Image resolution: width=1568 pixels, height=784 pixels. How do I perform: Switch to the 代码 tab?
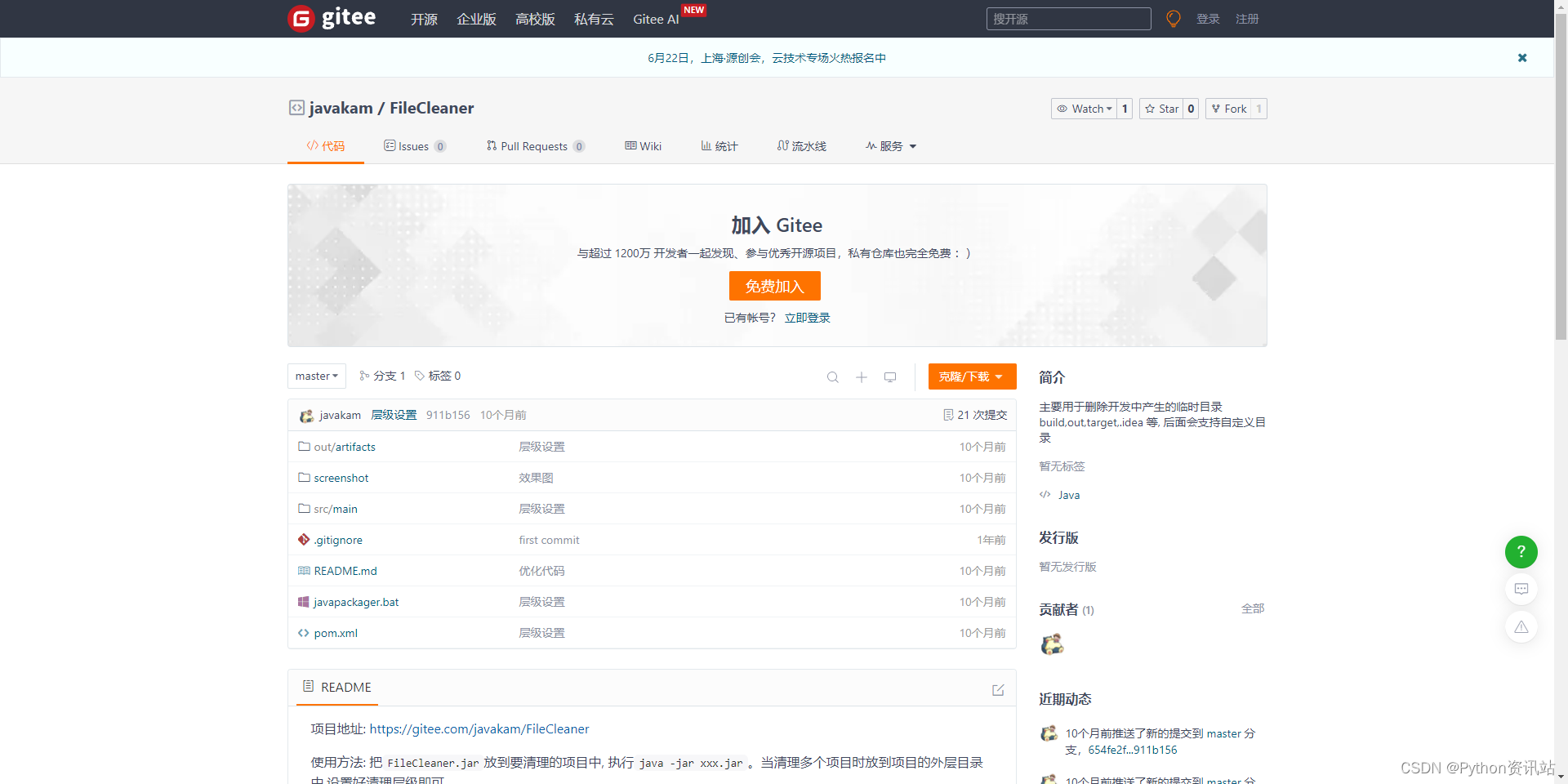pos(326,146)
